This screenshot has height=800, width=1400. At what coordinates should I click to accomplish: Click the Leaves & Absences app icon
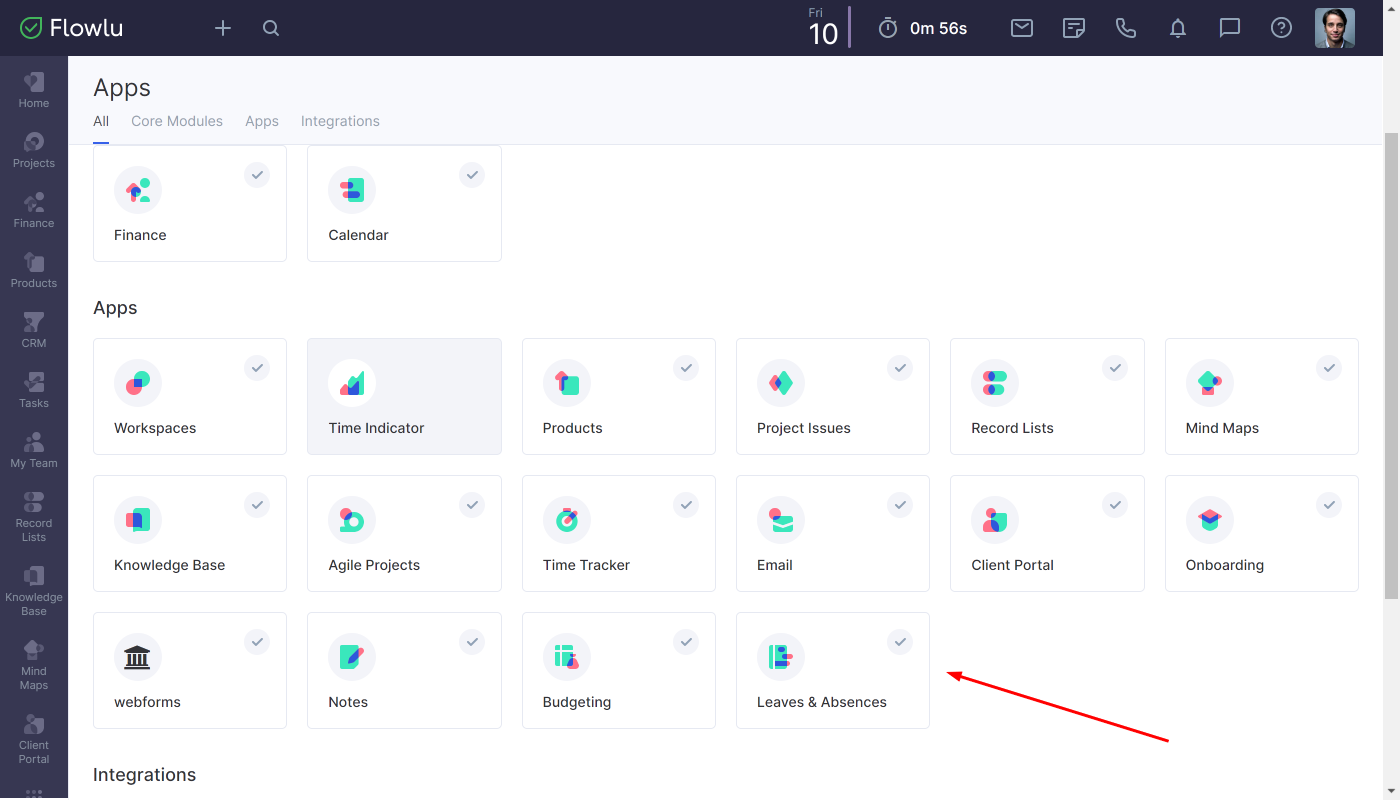[781, 657]
